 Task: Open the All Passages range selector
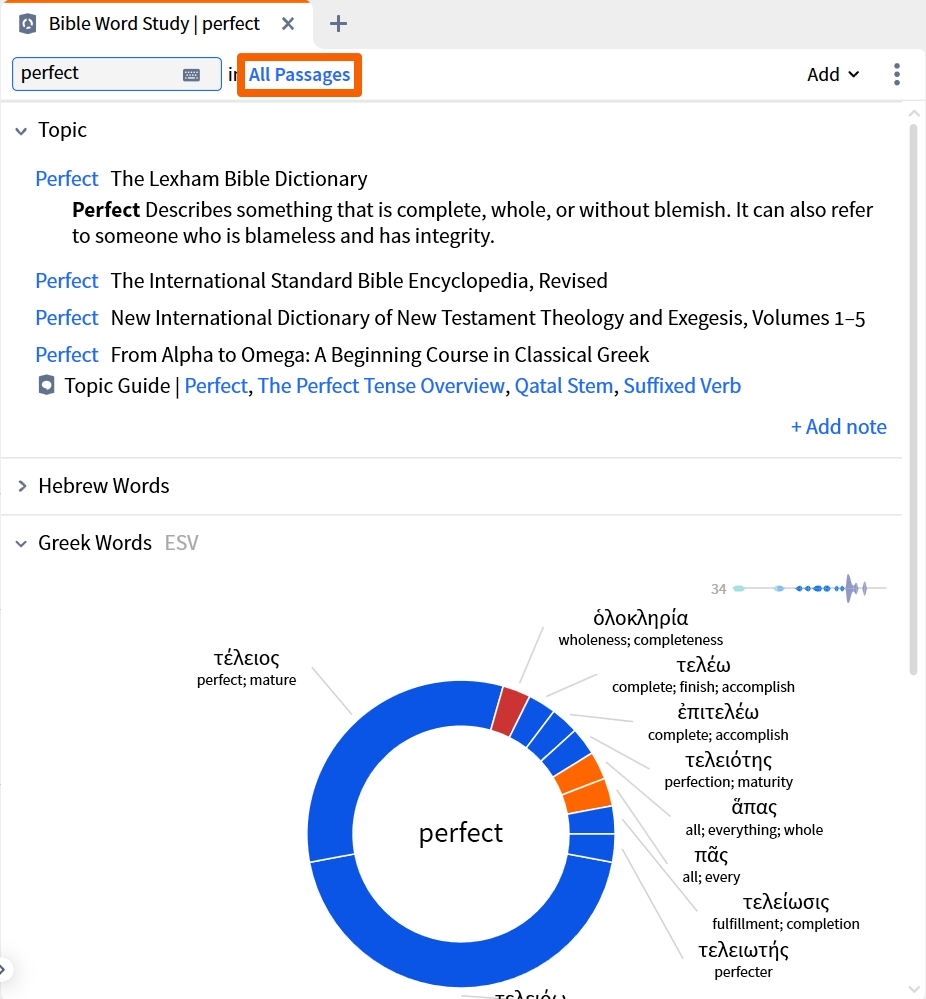tap(299, 75)
